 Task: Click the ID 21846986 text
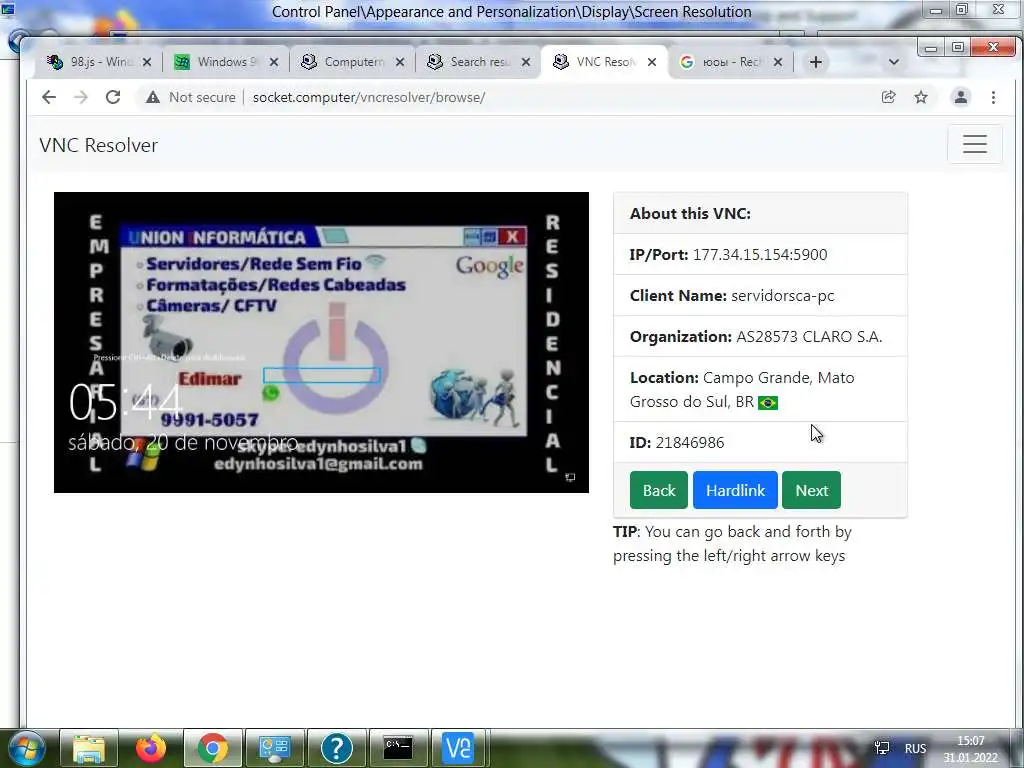(x=677, y=443)
